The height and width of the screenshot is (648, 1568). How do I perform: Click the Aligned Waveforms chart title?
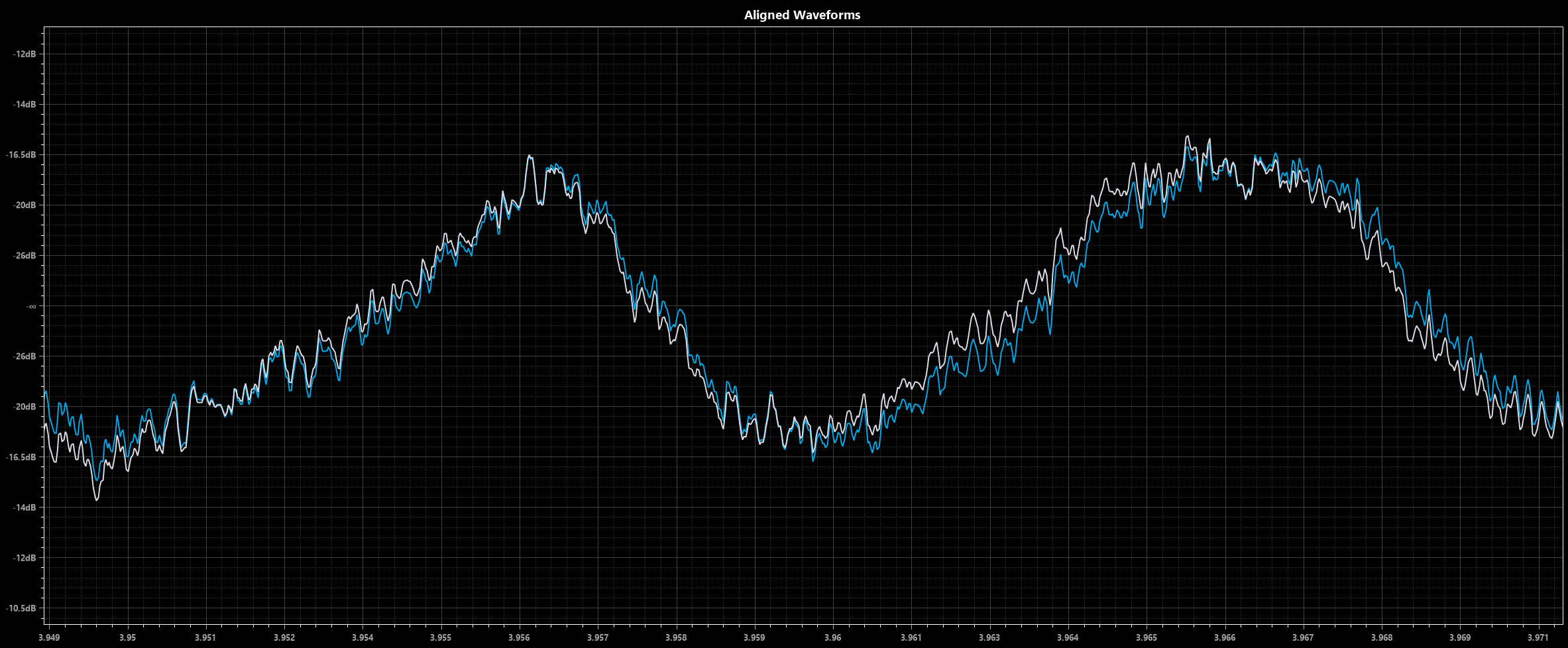coord(802,15)
